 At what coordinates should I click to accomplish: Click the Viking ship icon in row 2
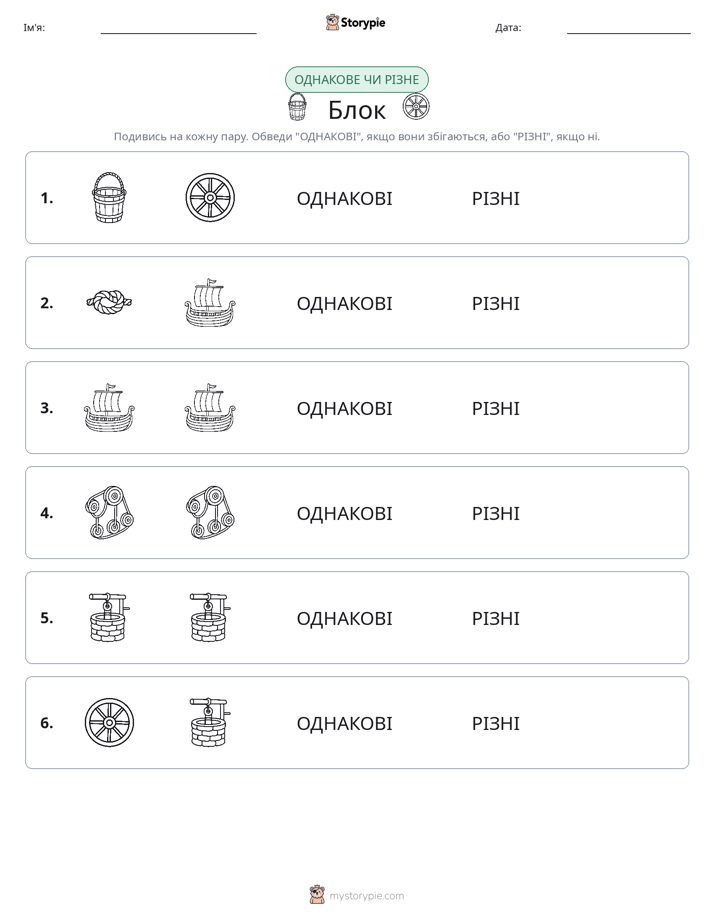click(210, 302)
